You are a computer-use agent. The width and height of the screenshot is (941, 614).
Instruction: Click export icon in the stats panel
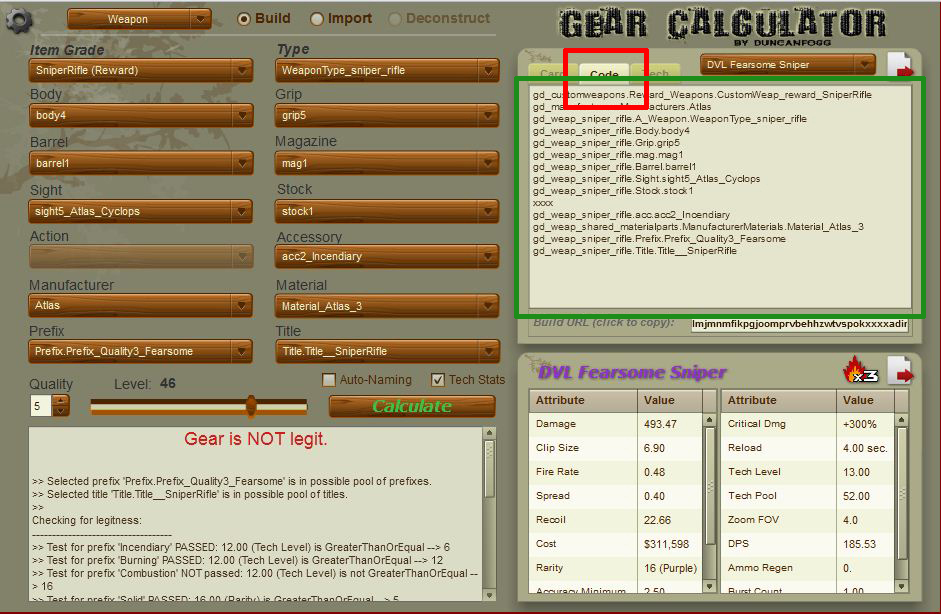900,371
